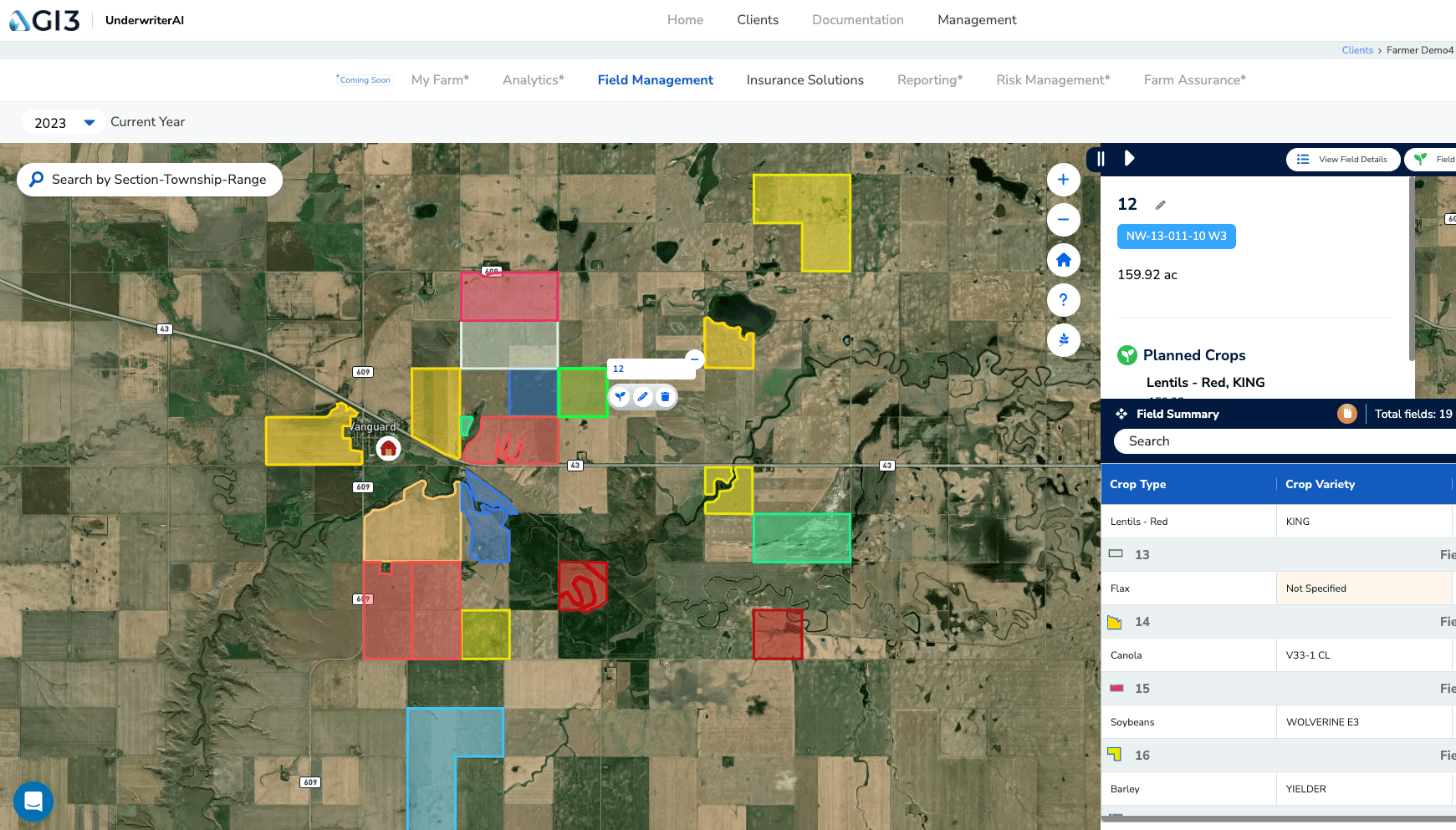The height and width of the screenshot is (830, 1456).
Task: Rename field 12 using panel pencil icon
Action: click(1160, 205)
